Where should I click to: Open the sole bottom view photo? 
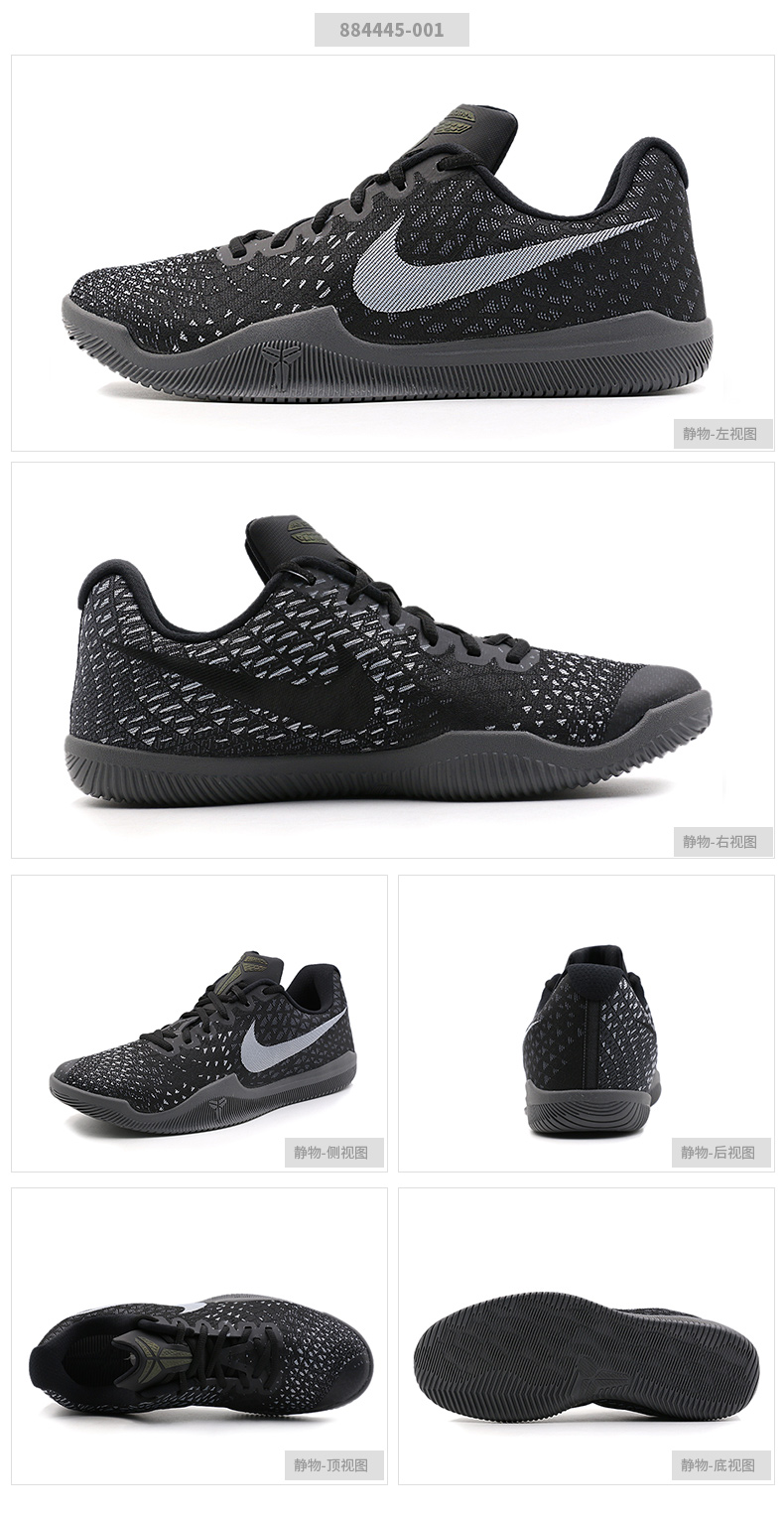(587, 1336)
